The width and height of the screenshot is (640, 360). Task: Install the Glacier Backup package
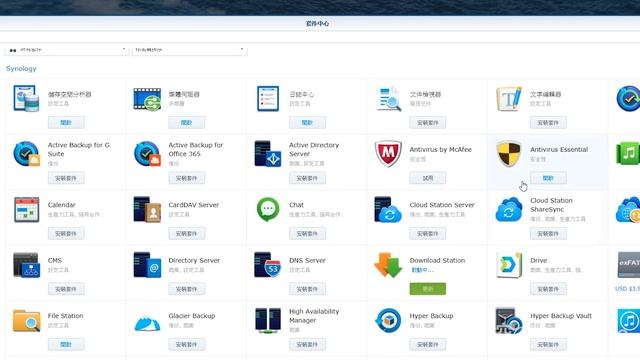point(187,344)
